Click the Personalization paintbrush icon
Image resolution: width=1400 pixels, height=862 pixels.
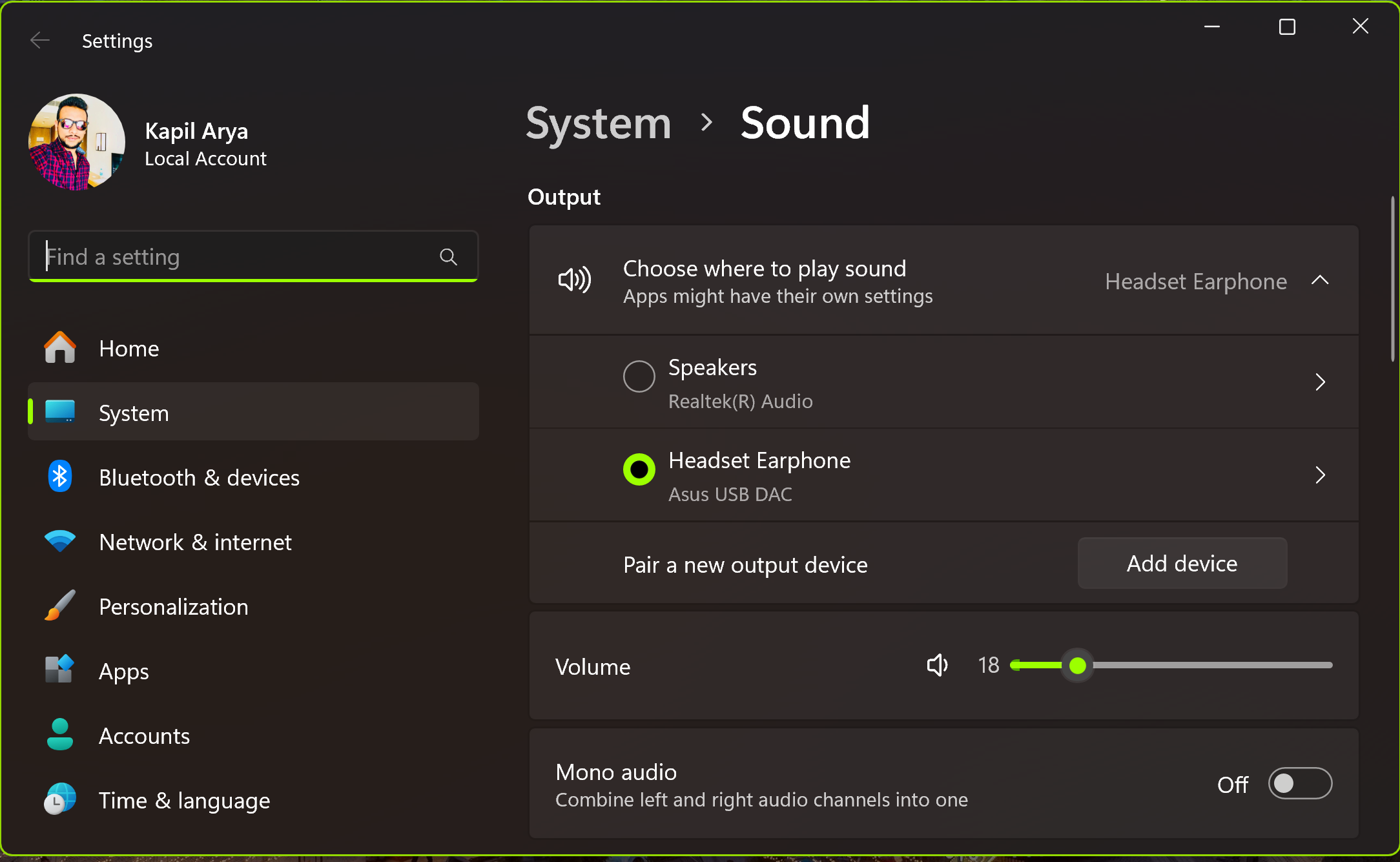(x=60, y=606)
